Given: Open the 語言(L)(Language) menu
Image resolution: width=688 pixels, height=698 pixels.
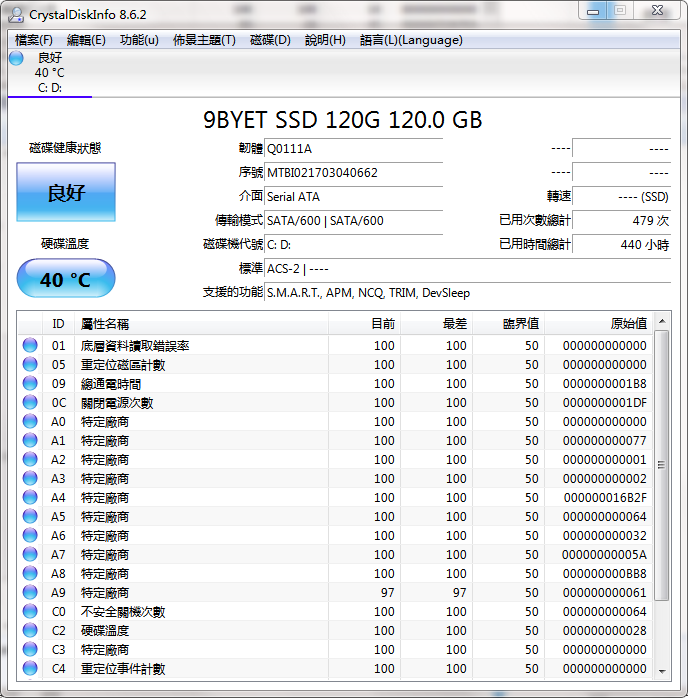Looking at the screenshot, I should (x=411, y=40).
